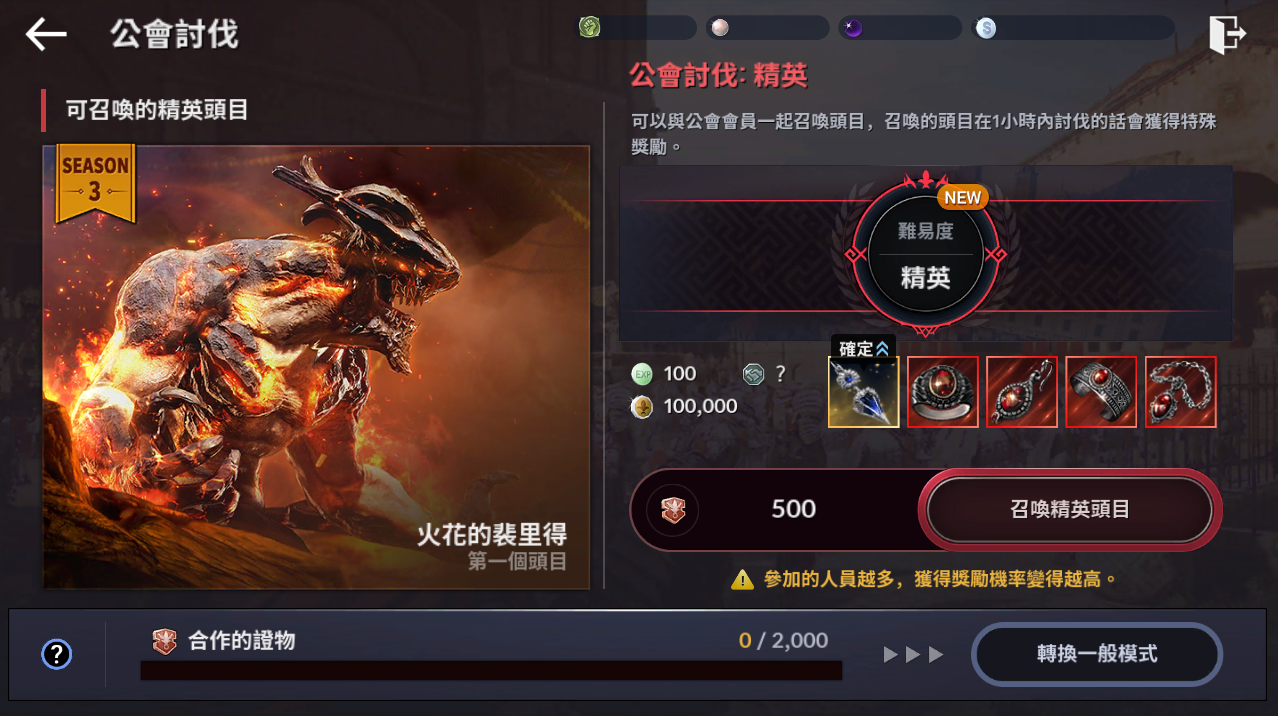
Task: Select the red earring reward item
Action: pos(1022,392)
